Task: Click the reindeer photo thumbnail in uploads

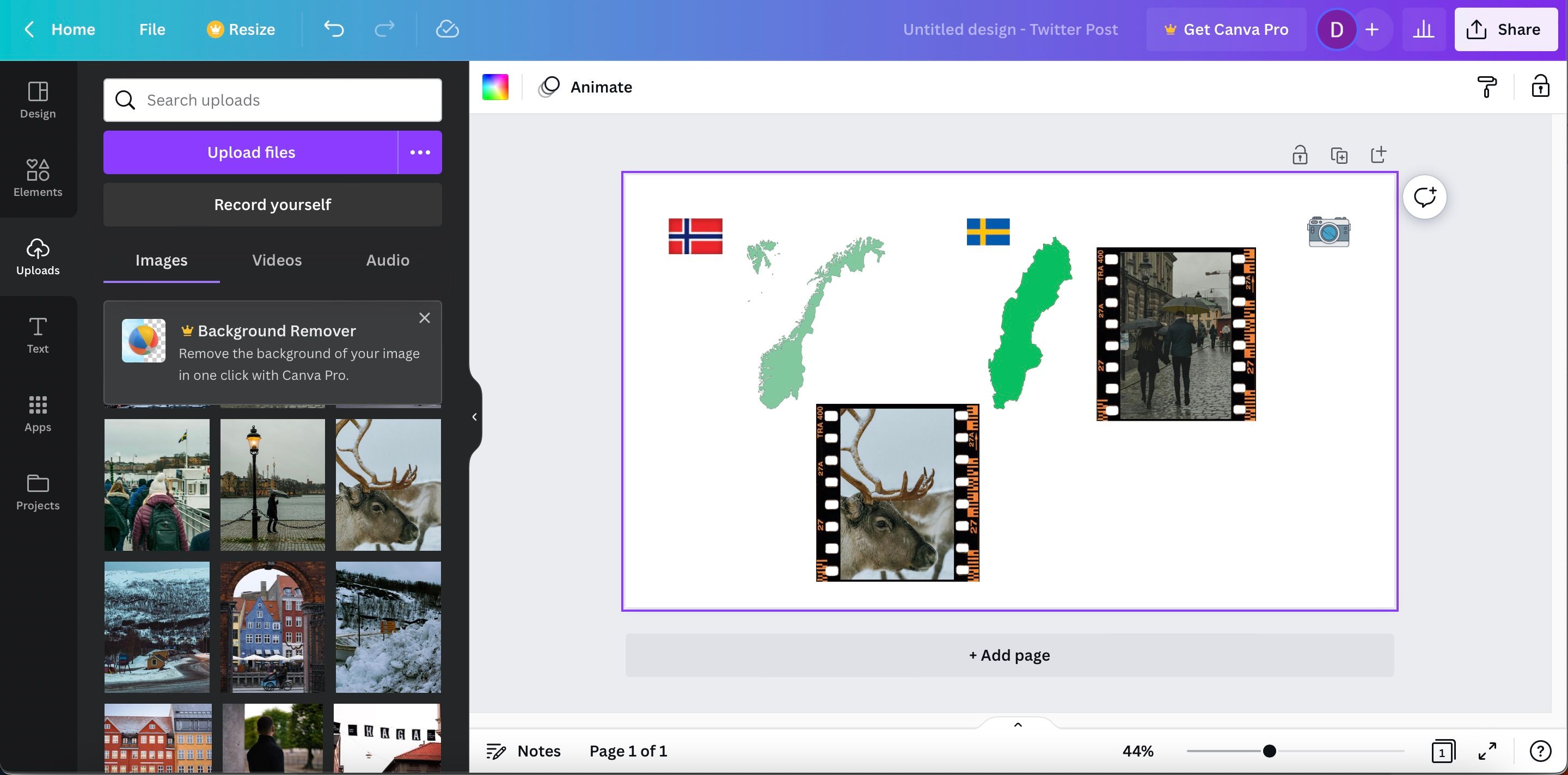Action: click(388, 485)
